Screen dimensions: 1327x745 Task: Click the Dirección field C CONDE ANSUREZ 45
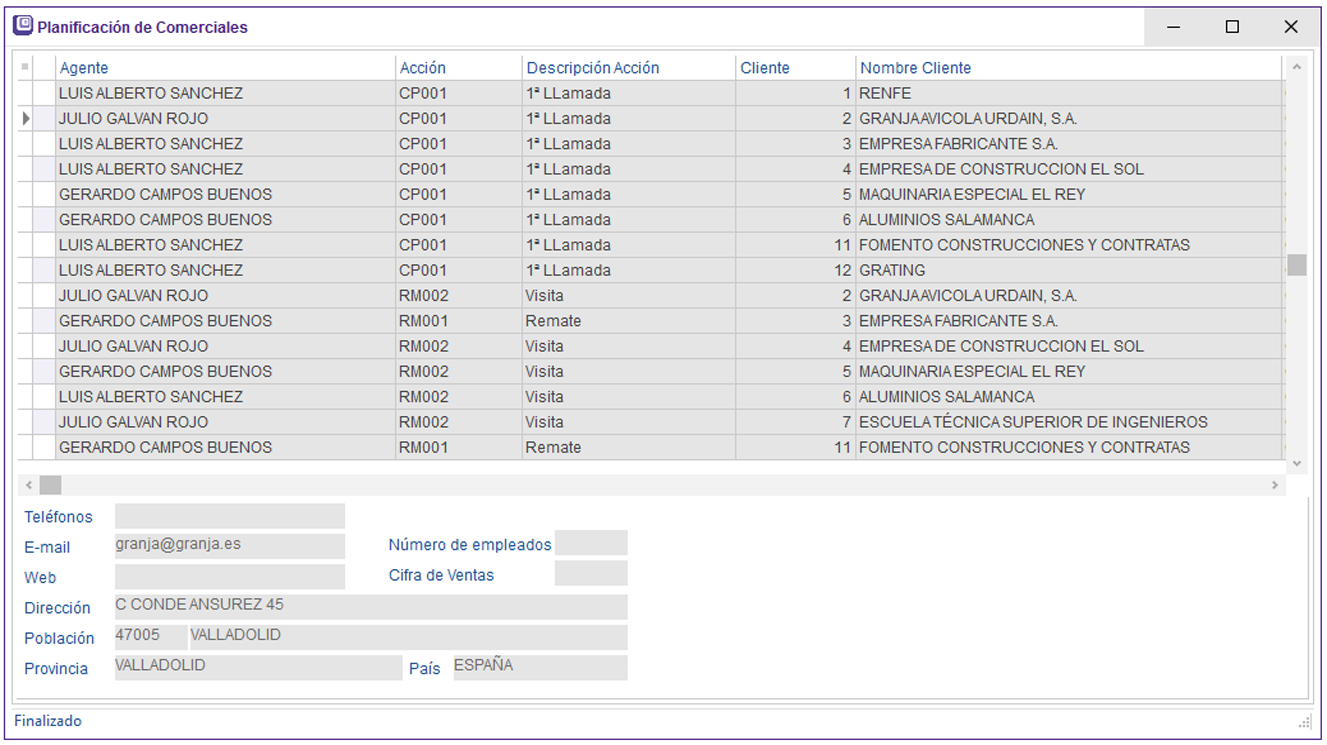370,606
